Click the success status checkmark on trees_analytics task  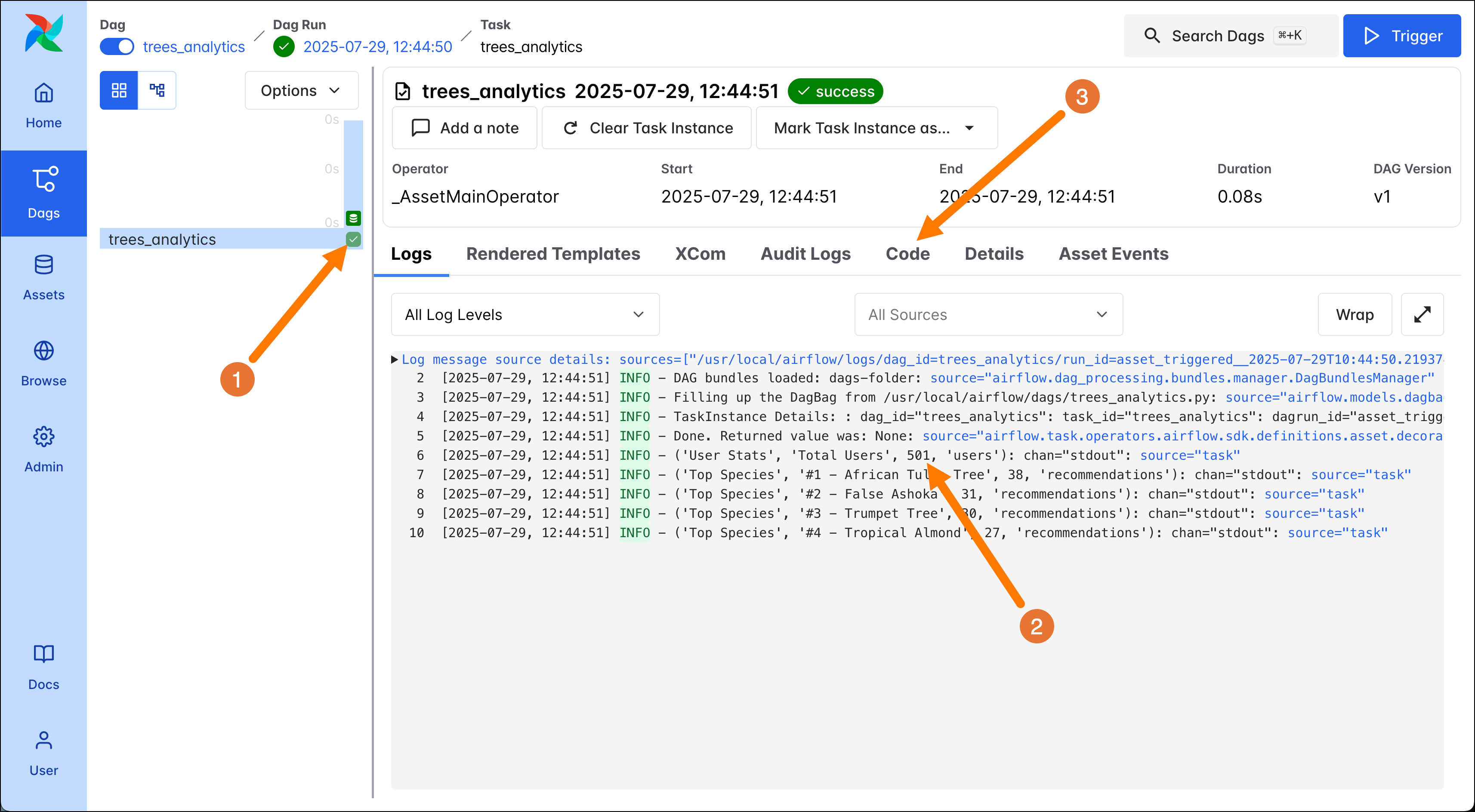[353, 239]
